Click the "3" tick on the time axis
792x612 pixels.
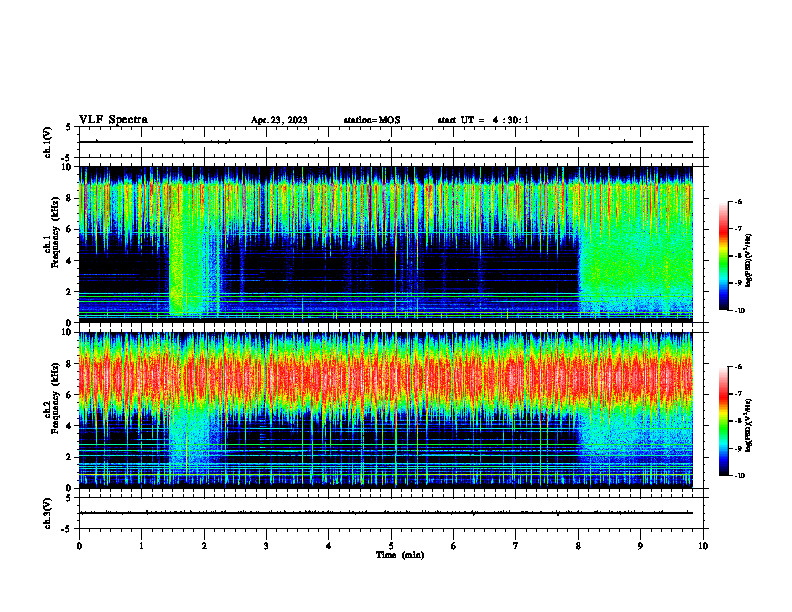[x=266, y=546]
